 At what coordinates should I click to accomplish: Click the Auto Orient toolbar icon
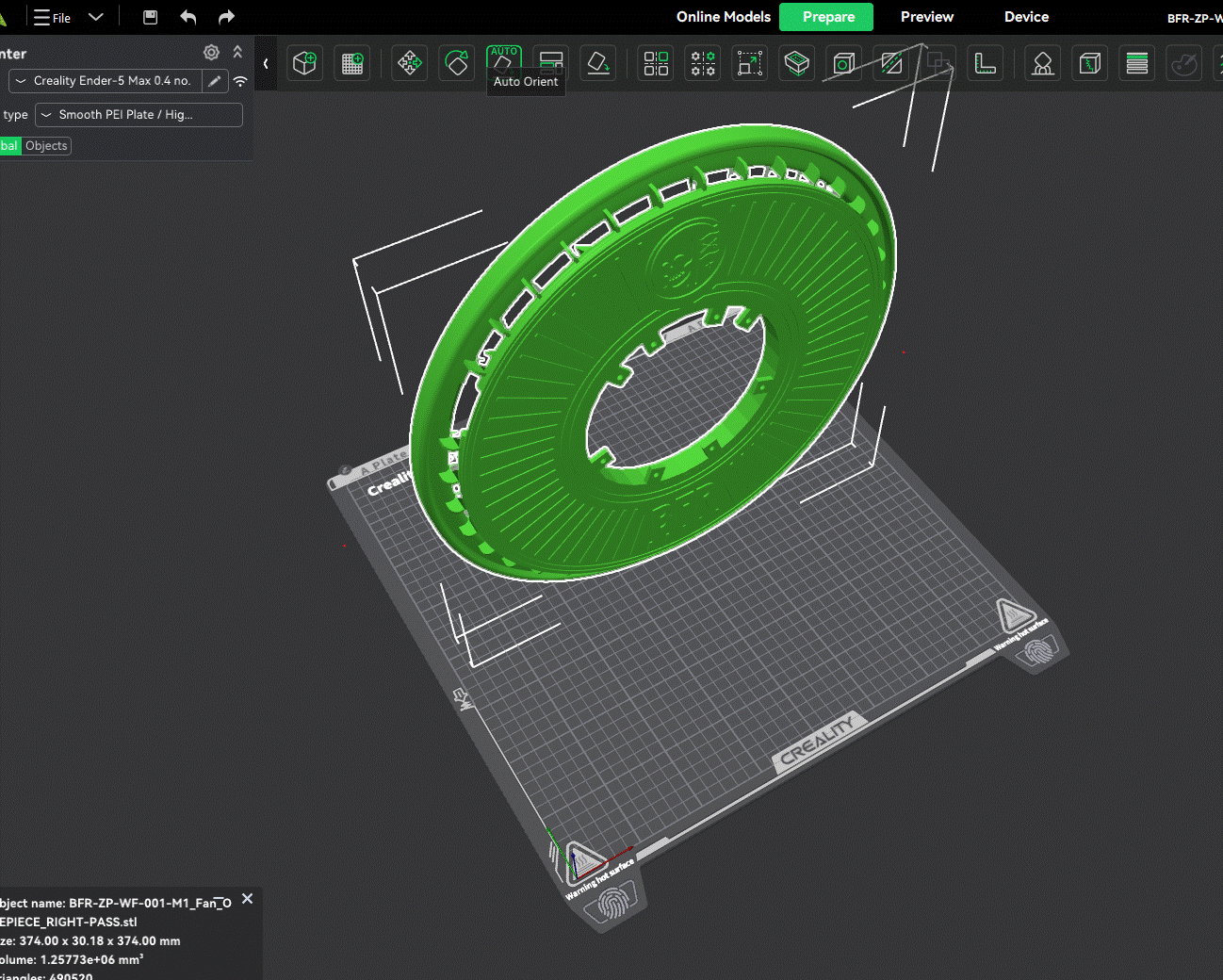[504, 58]
